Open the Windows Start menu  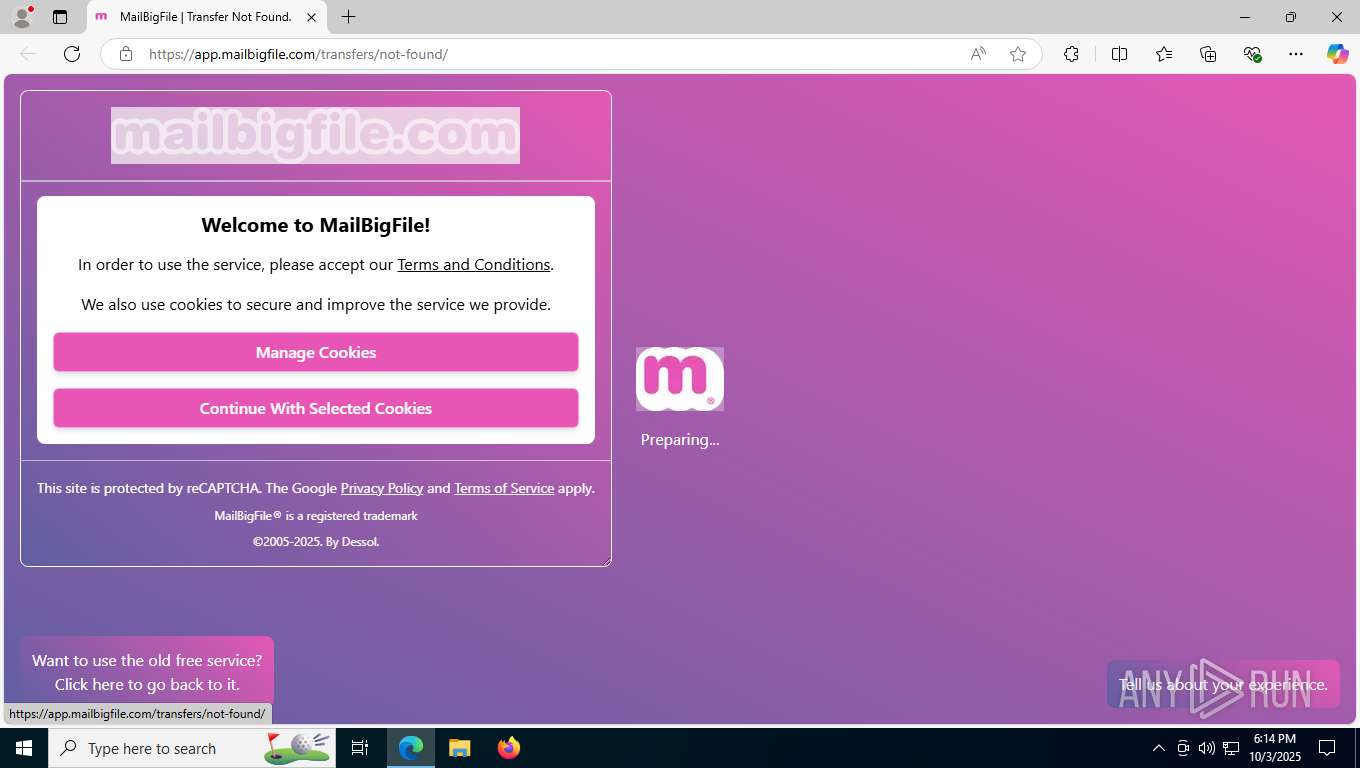click(24, 748)
